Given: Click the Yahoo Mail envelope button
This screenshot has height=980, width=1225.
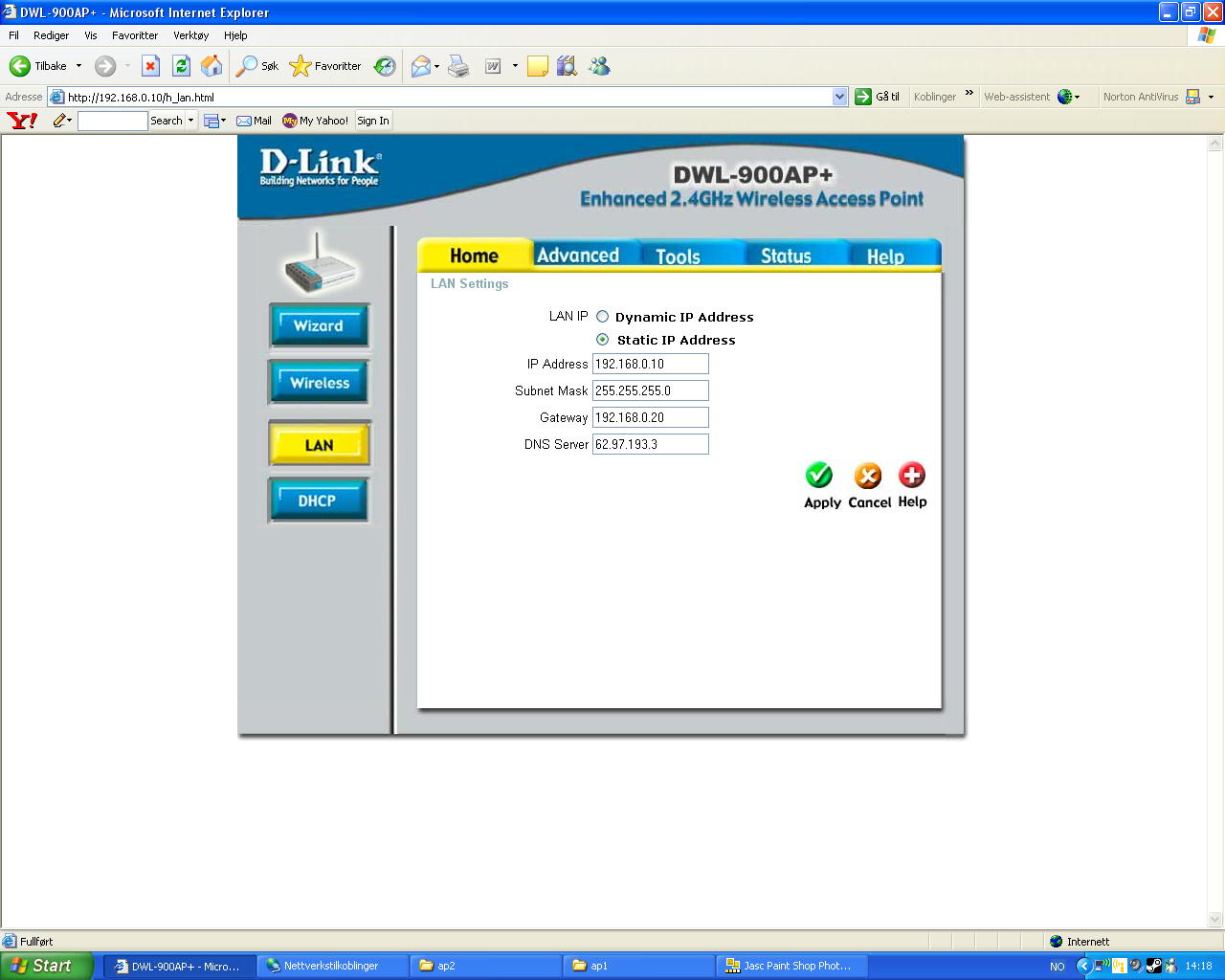Looking at the screenshot, I should pos(254,121).
